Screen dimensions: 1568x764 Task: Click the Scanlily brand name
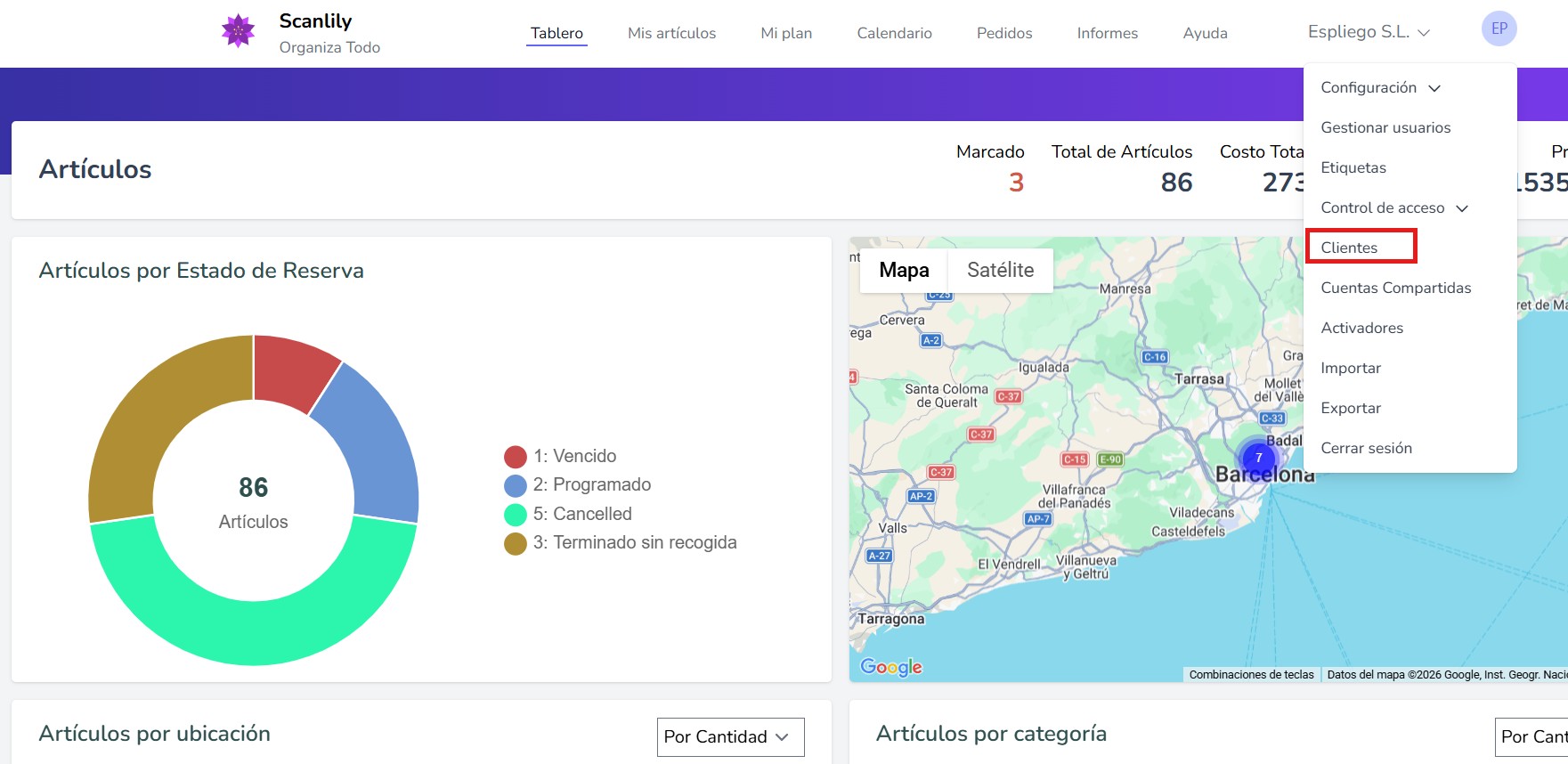315,20
